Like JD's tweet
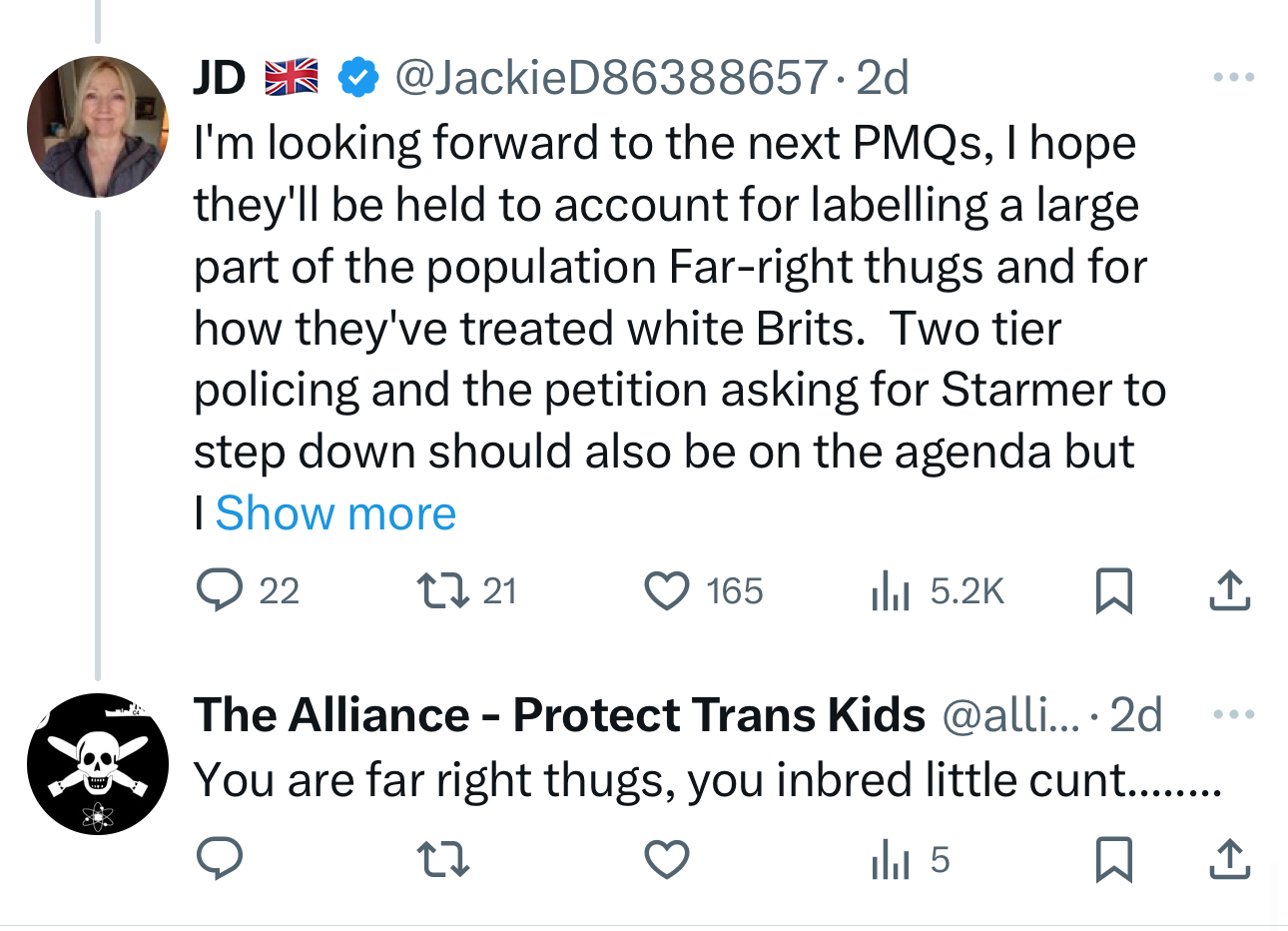Screen dimensions: 1288x931 click(667, 590)
